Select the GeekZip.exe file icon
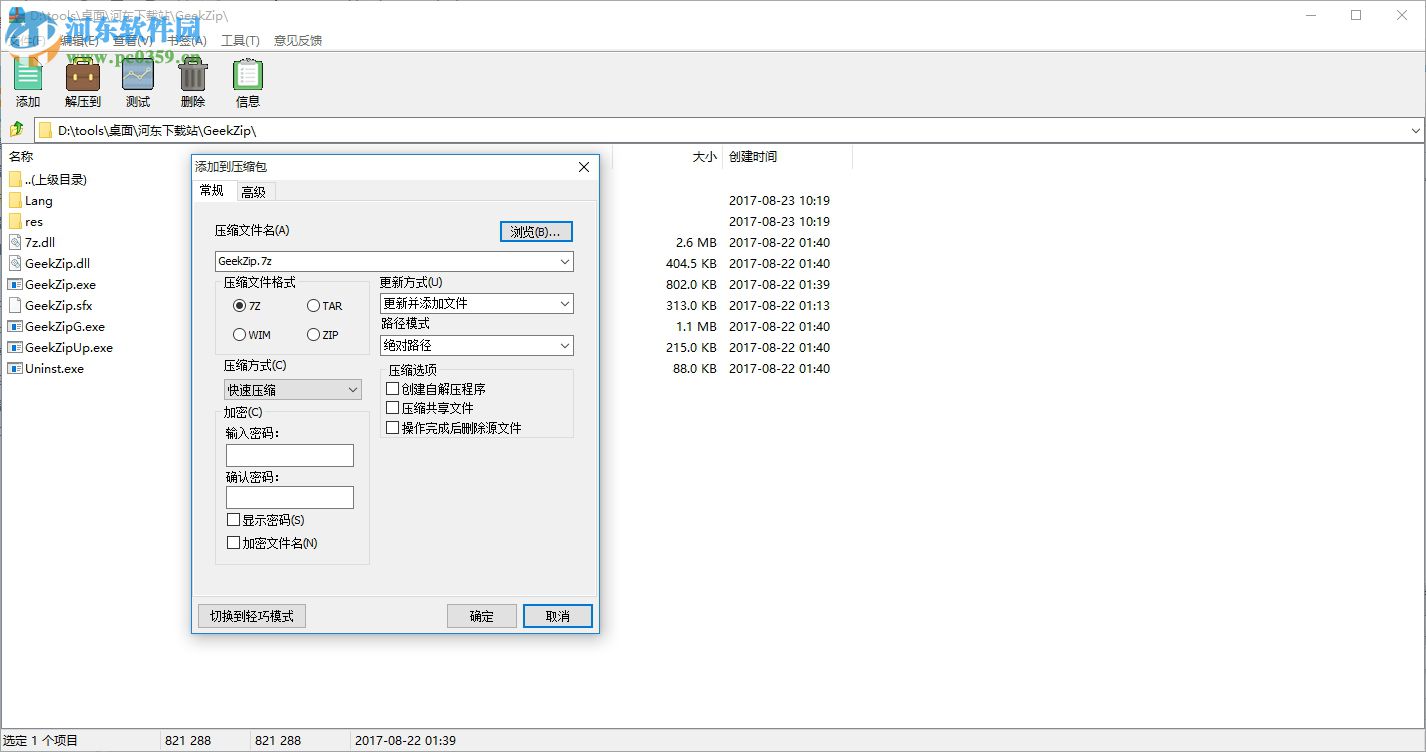The height and width of the screenshot is (752, 1426). pyautogui.click(x=14, y=284)
